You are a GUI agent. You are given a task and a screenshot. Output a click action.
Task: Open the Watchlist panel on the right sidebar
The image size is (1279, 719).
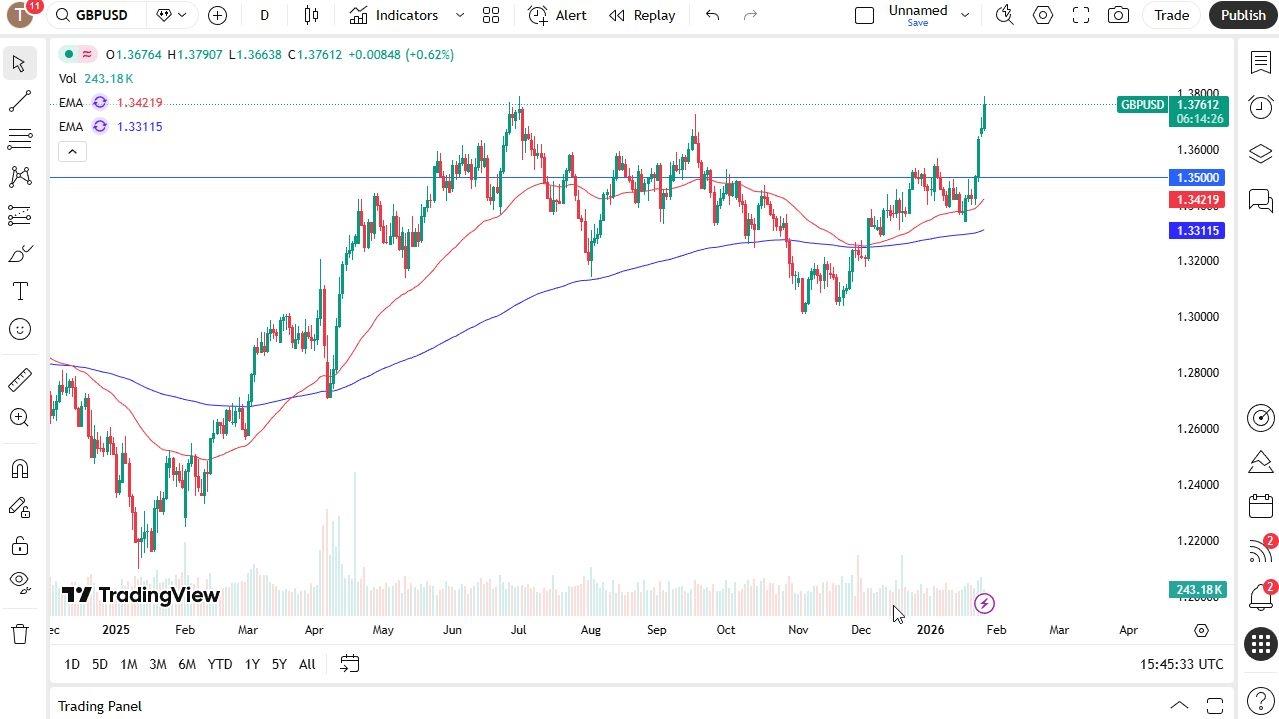(x=1260, y=62)
